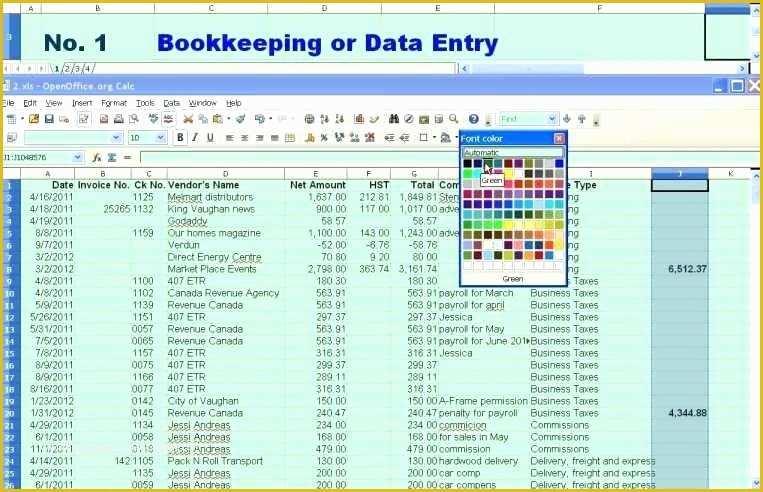Toggle Align Right

pos(260,138)
